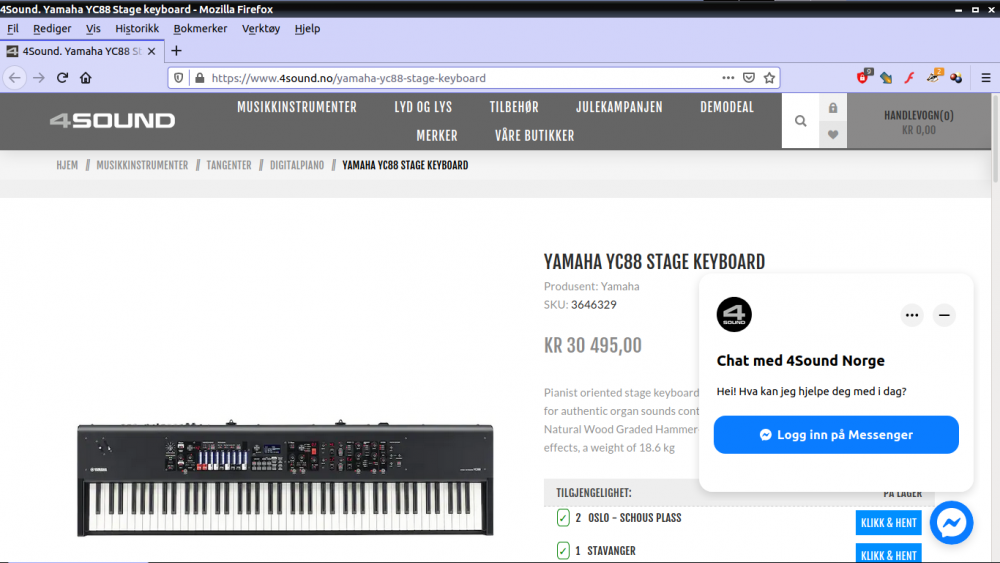Click the 4Sound avatar in chat popup
This screenshot has height=563, width=1000.
pyautogui.click(x=734, y=314)
